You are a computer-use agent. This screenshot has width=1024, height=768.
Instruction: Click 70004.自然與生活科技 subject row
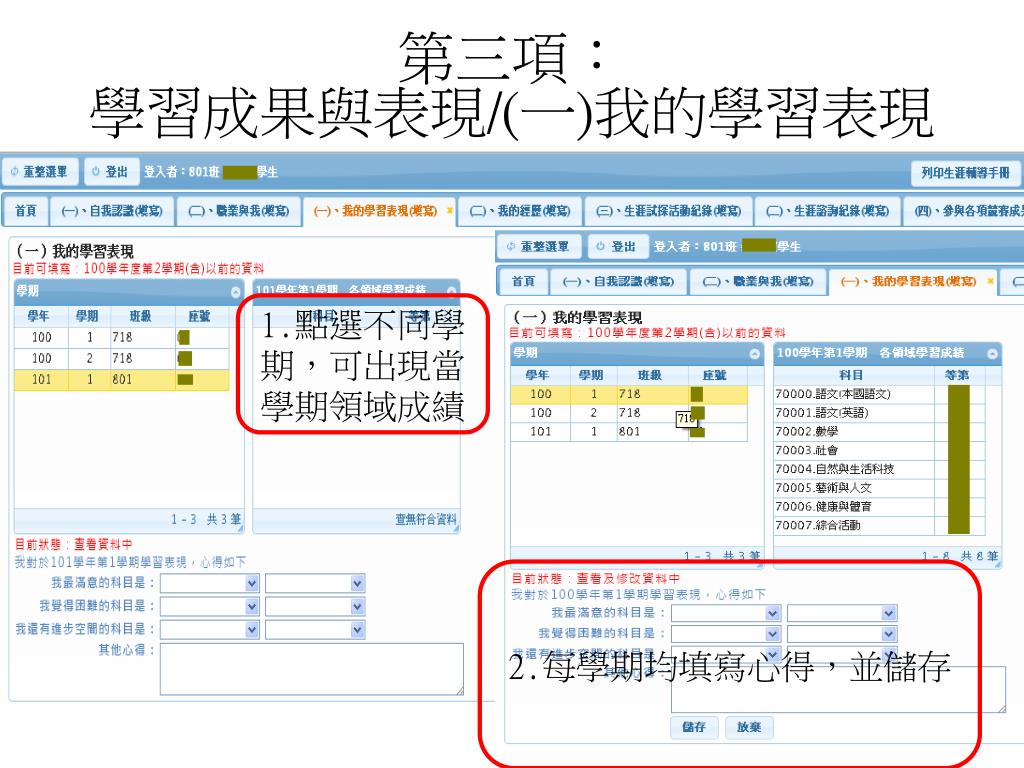click(879, 469)
